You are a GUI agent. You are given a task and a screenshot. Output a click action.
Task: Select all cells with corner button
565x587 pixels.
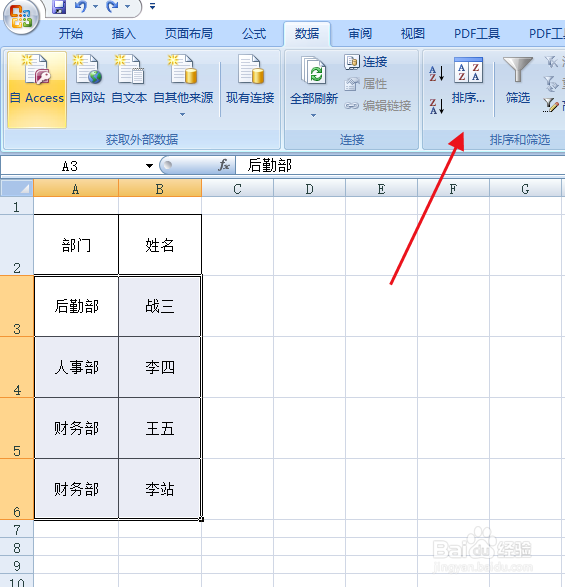[x=17, y=188]
